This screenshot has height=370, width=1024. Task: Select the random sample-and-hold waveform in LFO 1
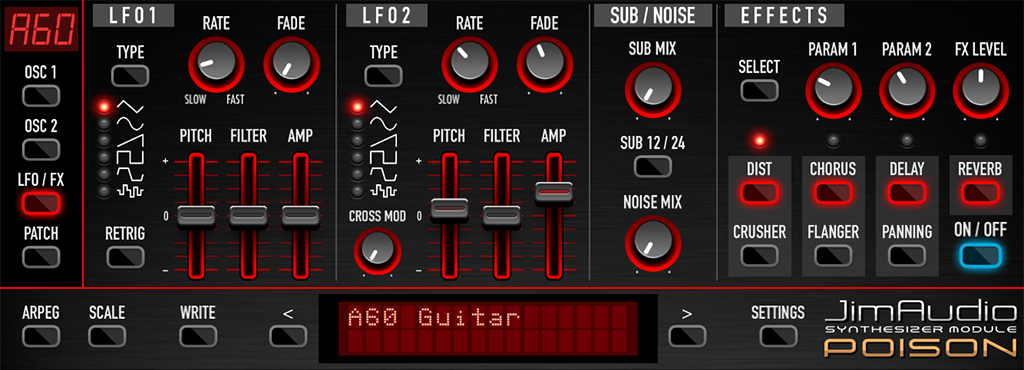[x=130, y=191]
